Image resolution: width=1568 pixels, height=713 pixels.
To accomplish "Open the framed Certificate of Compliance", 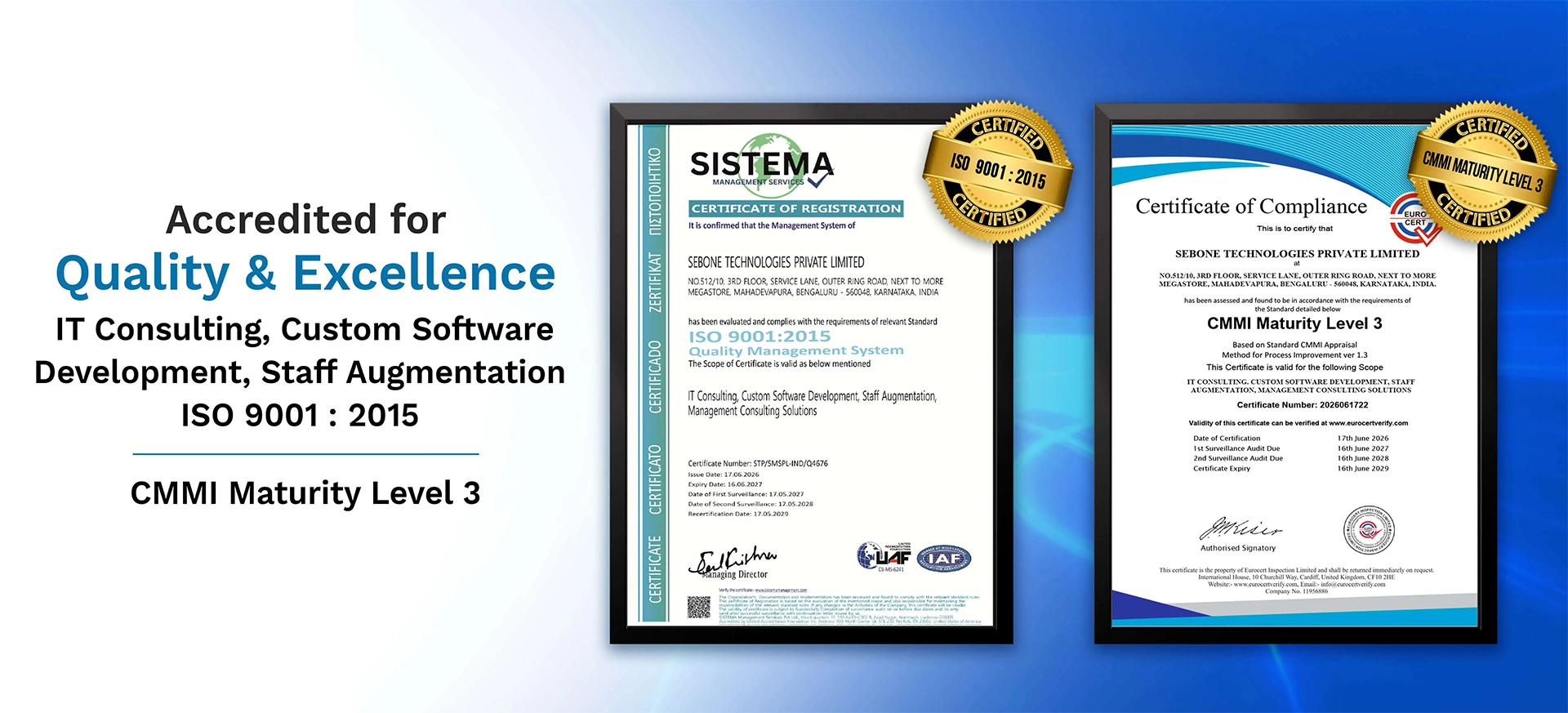I will (1295, 374).
